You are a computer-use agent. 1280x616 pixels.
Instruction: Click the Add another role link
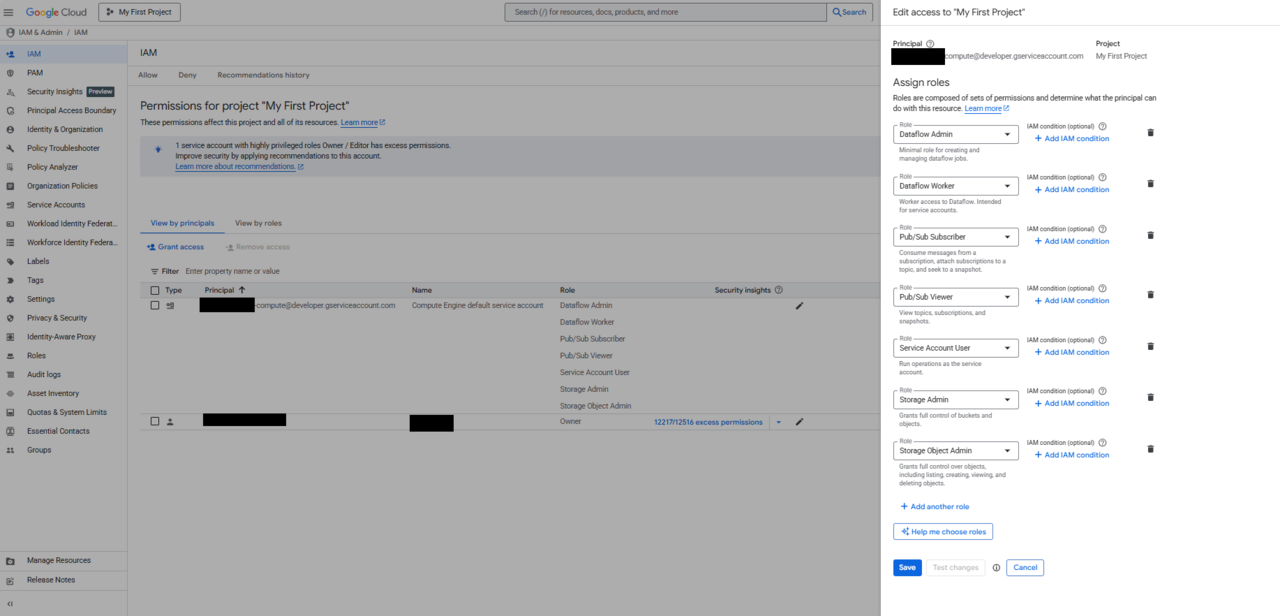point(934,506)
